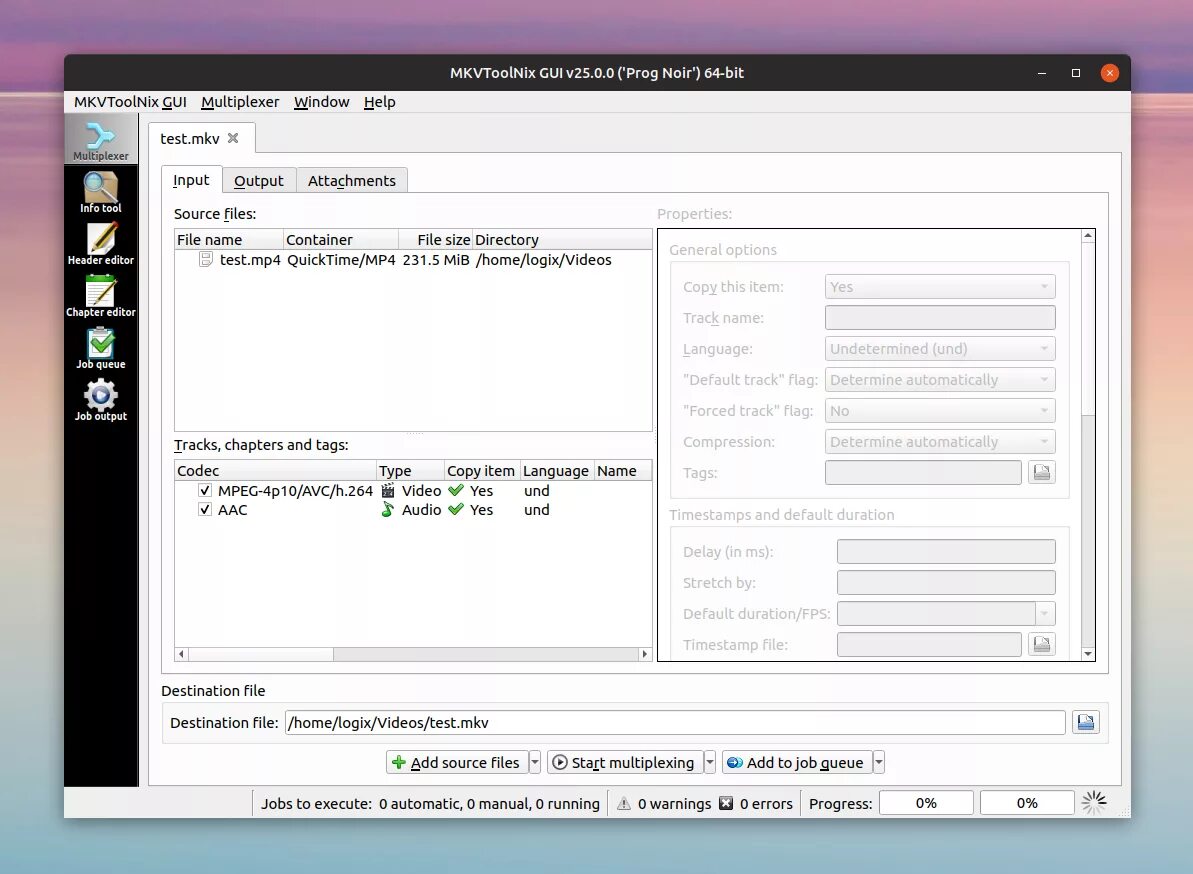Click the audio note track icon
The image size is (1193, 874).
click(388, 510)
